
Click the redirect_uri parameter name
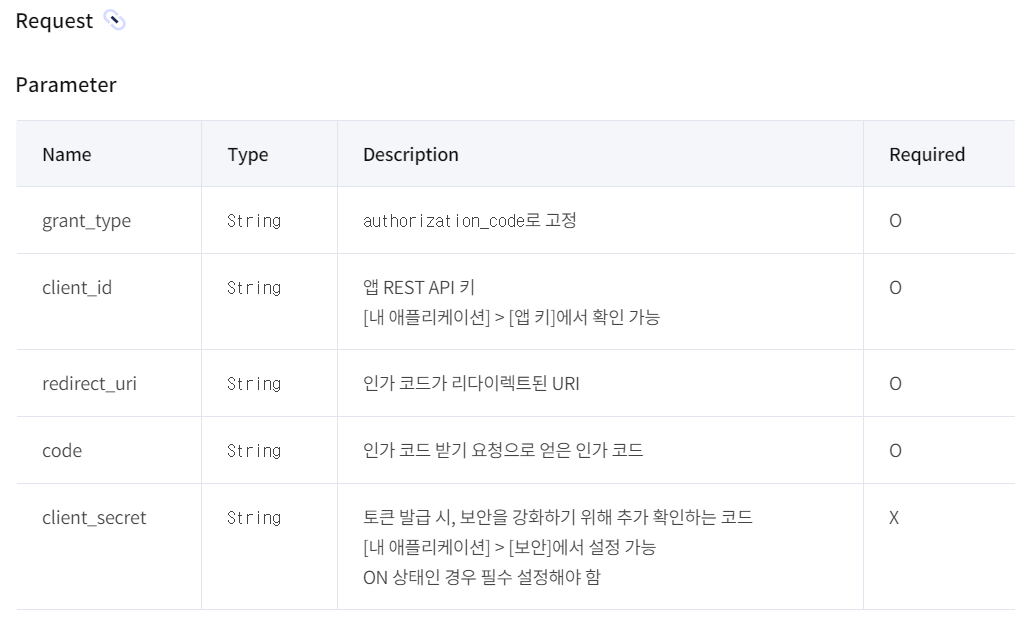coord(89,383)
